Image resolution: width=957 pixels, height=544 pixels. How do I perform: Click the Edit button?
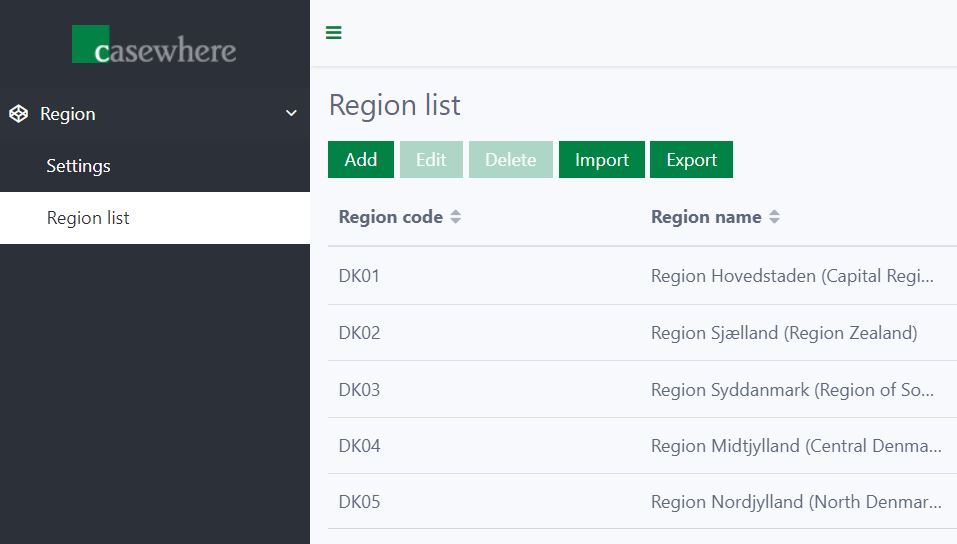pyautogui.click(x=431, y=160)
